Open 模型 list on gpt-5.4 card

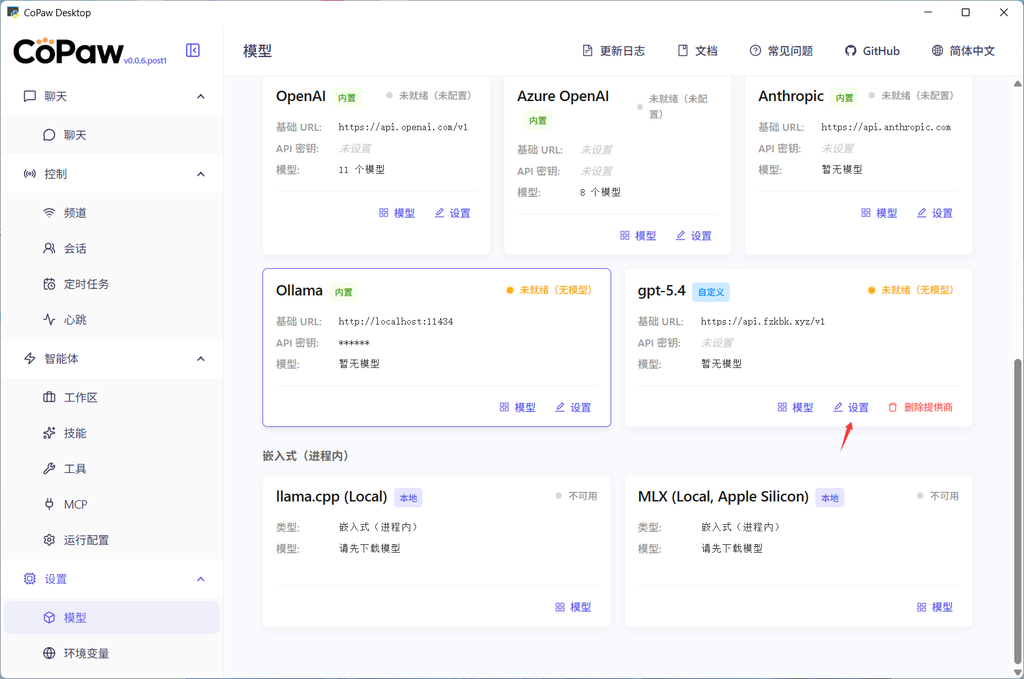click(795, 407)
